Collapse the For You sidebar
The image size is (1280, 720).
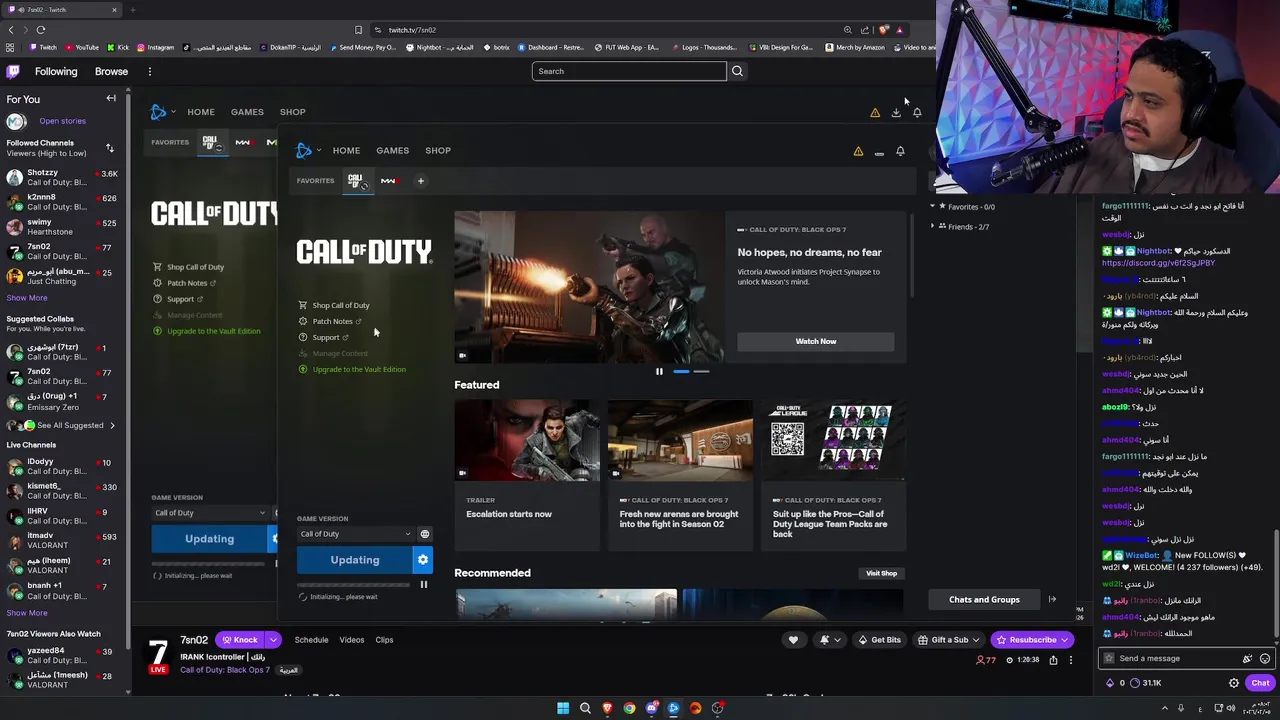(111, 99)
